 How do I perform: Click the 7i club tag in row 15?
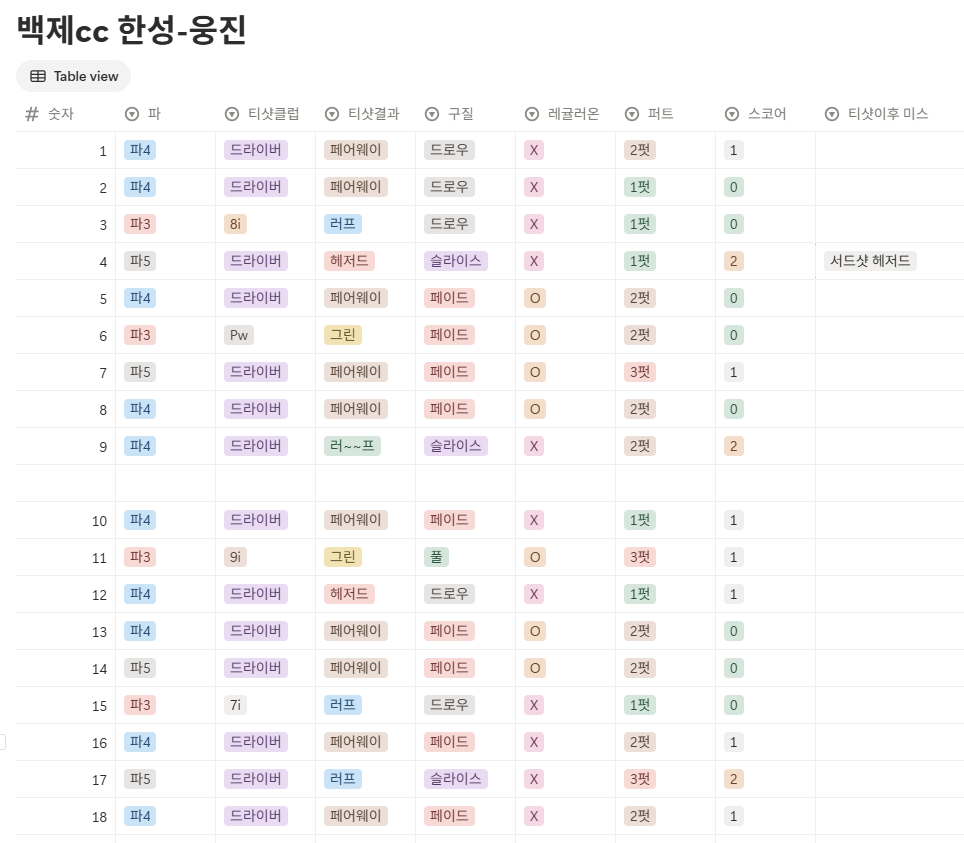click(235, 705)
